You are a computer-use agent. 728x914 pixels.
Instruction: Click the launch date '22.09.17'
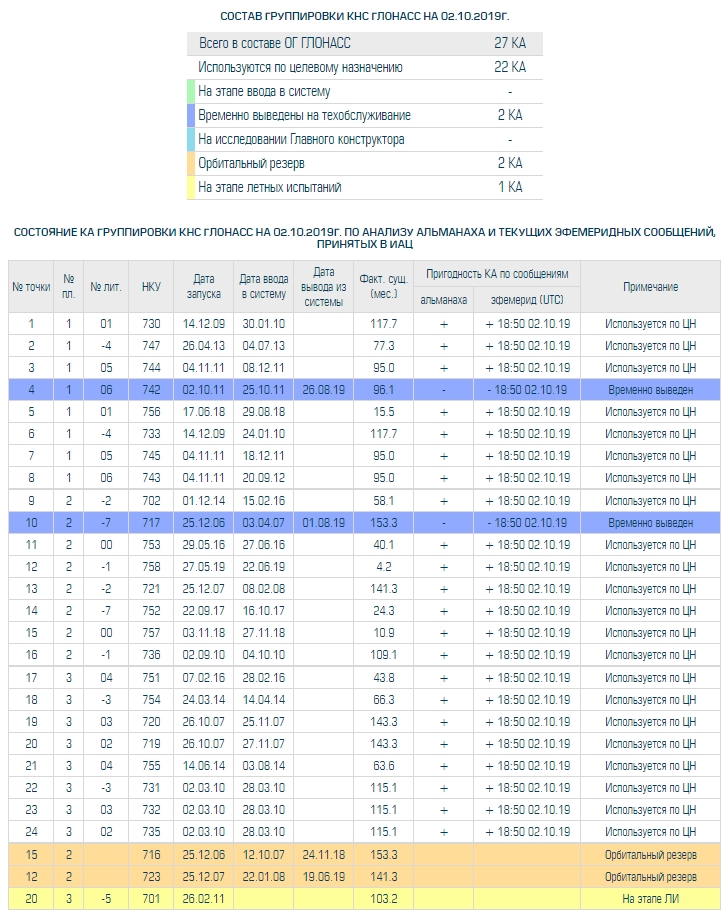click(203, 611)
